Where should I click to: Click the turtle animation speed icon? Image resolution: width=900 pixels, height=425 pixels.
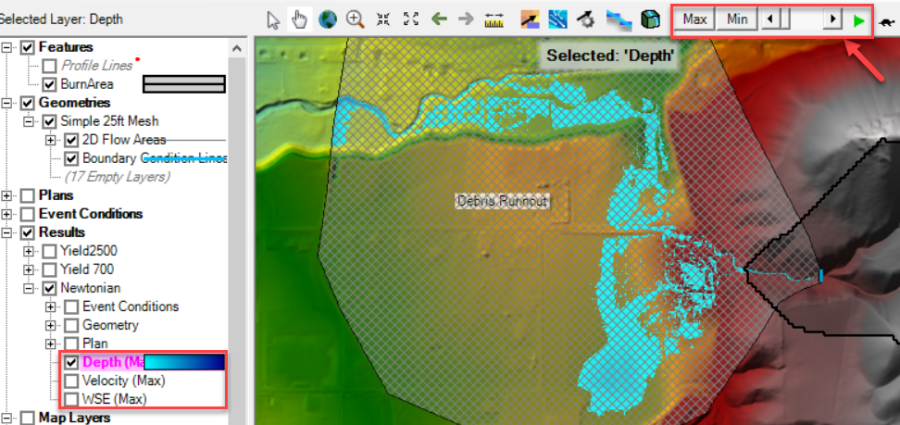(886, 20)
